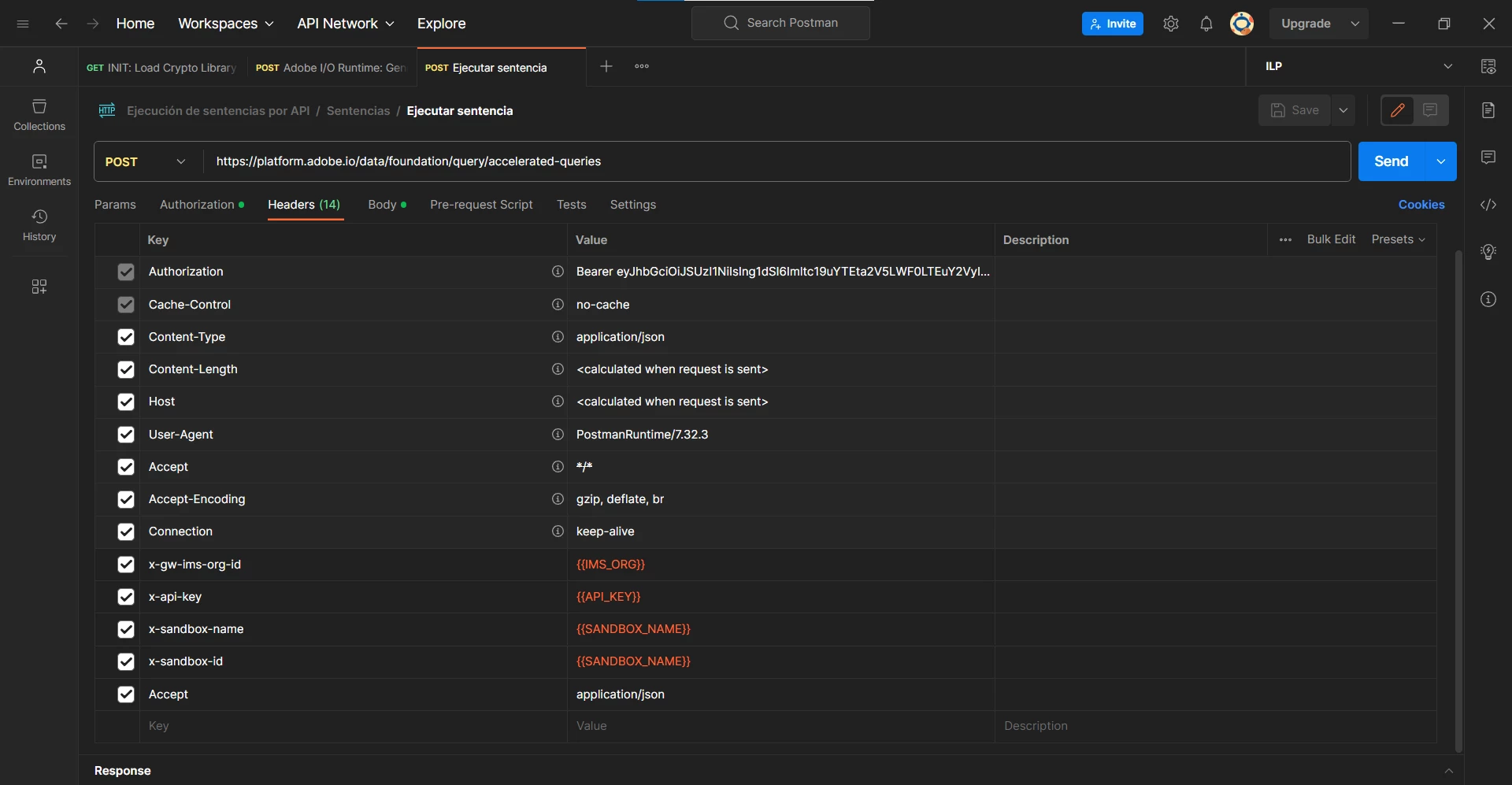Click Bulk Edit for headers
Screen dimensions: 1512x785
coord(1331,239)
